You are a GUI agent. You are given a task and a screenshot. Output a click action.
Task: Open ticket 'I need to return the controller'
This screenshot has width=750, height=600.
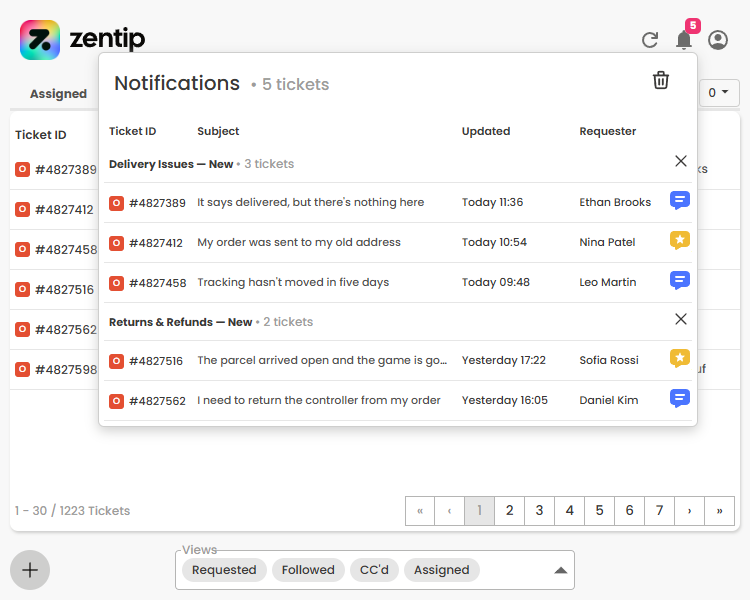pos(319,400)
